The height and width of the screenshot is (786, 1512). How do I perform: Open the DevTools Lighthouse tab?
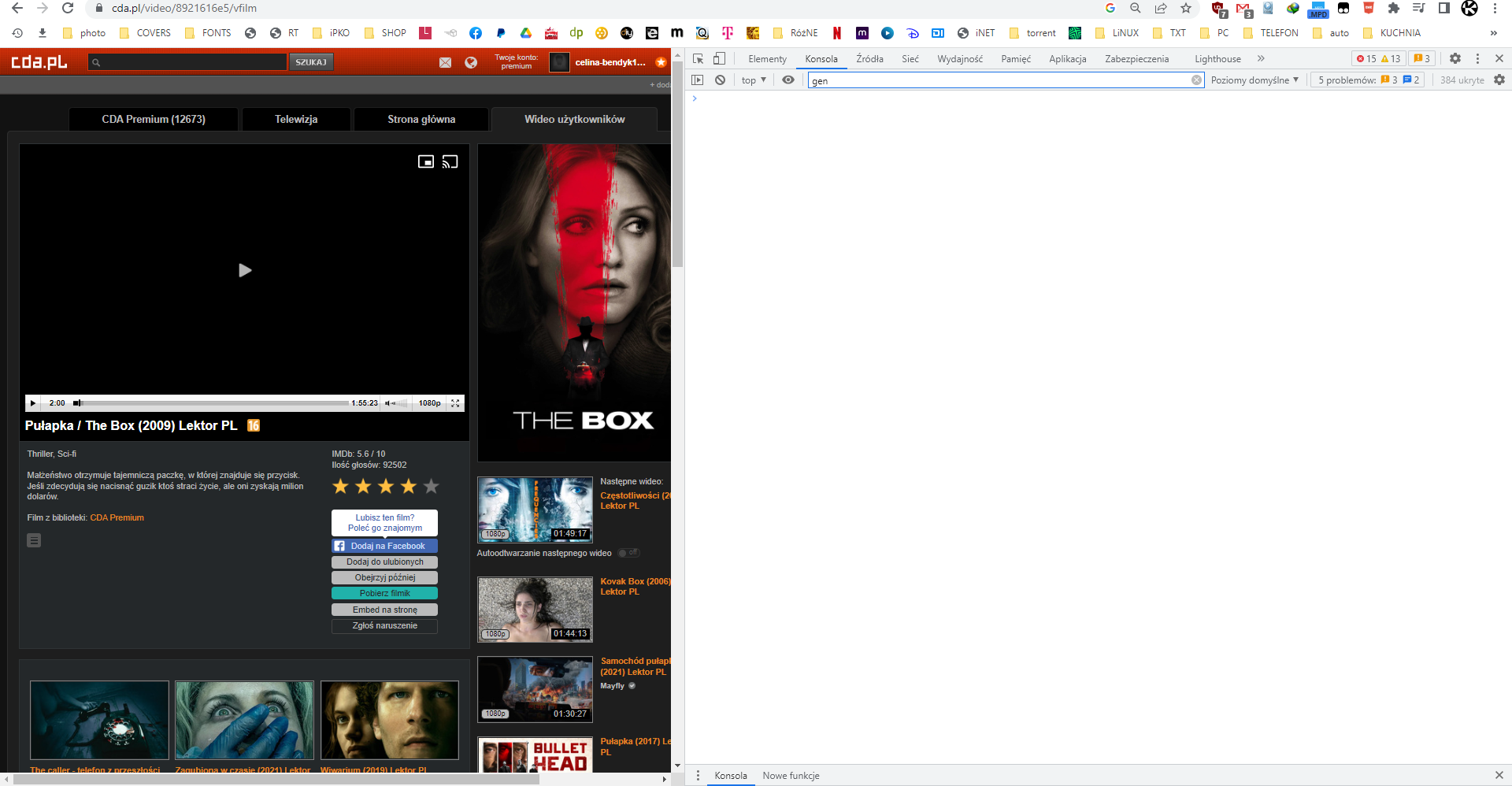(1217, 59)
